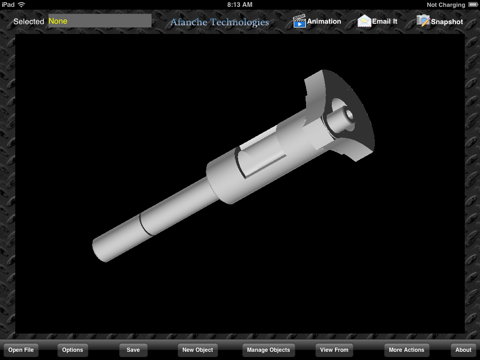Show the About information
Image resolution: width=480 pixels, height=360 pixels.
click(x=463, y=350)
